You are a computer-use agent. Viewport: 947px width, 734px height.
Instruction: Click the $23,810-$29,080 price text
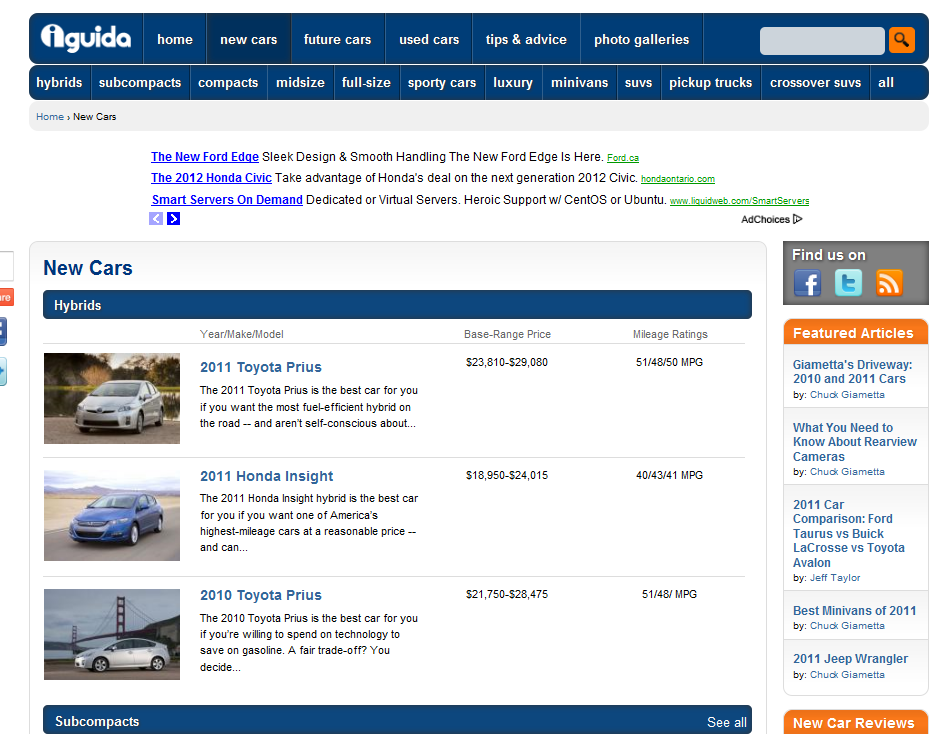507,362
